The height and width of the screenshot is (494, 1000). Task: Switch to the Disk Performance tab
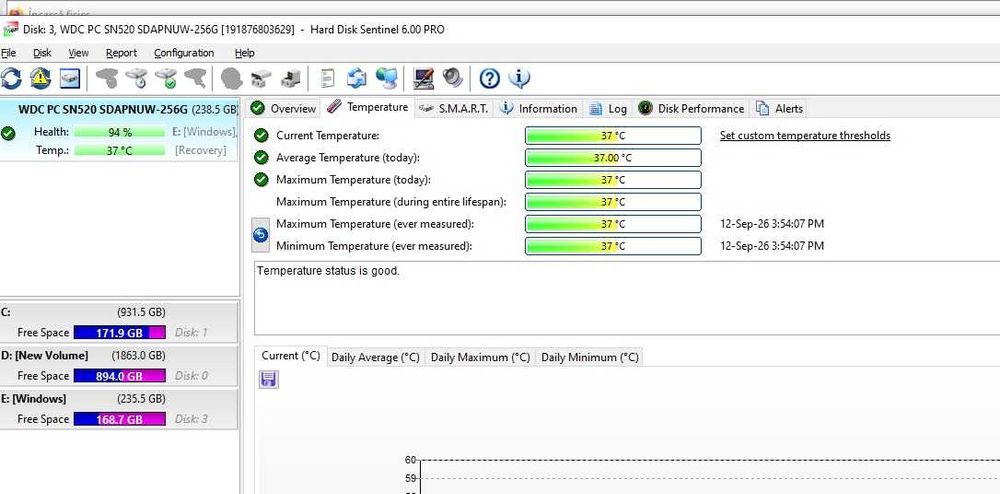click(691, 108)
